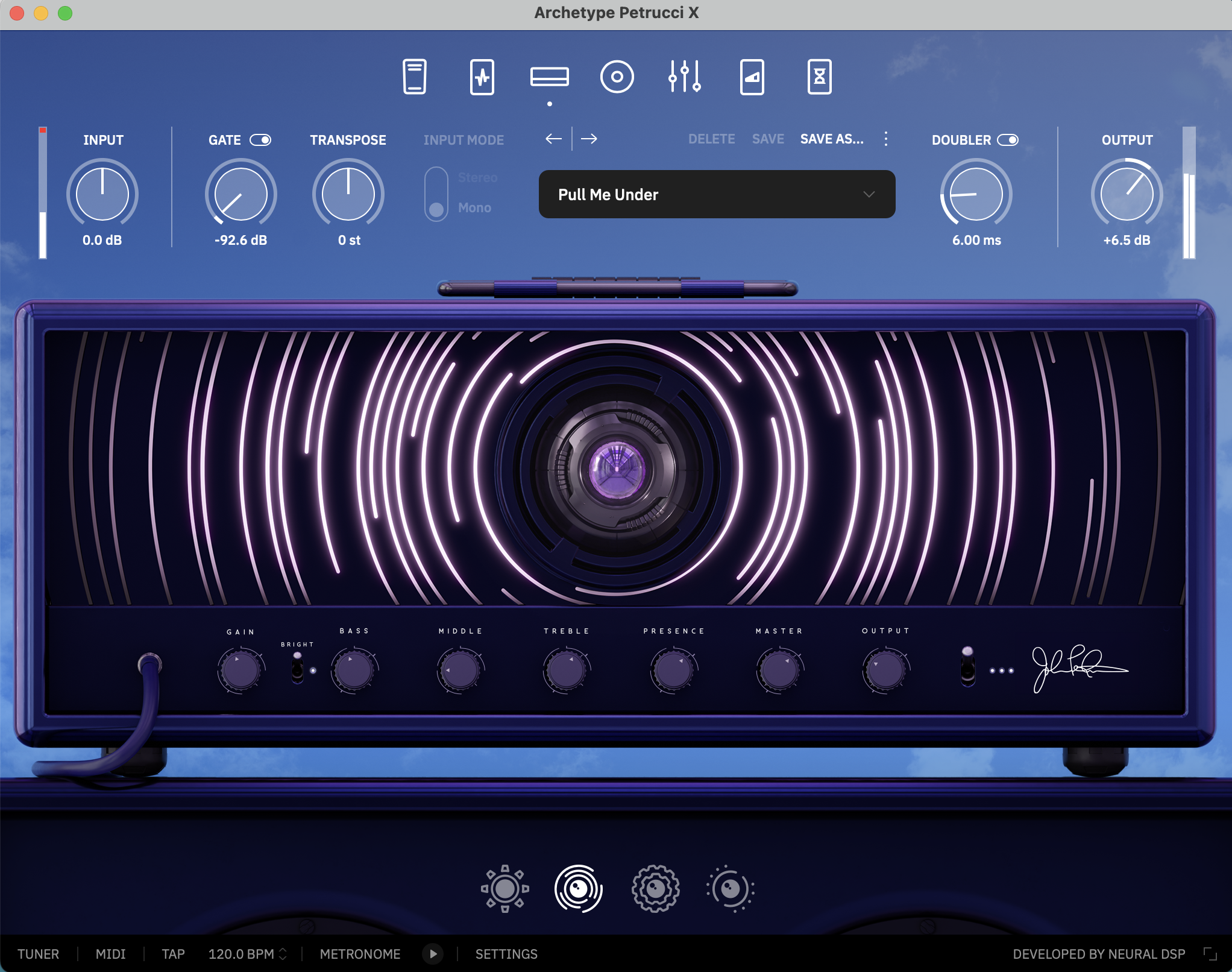Open the hourglass delay/reverb section icon

click(x=819, y=77)
